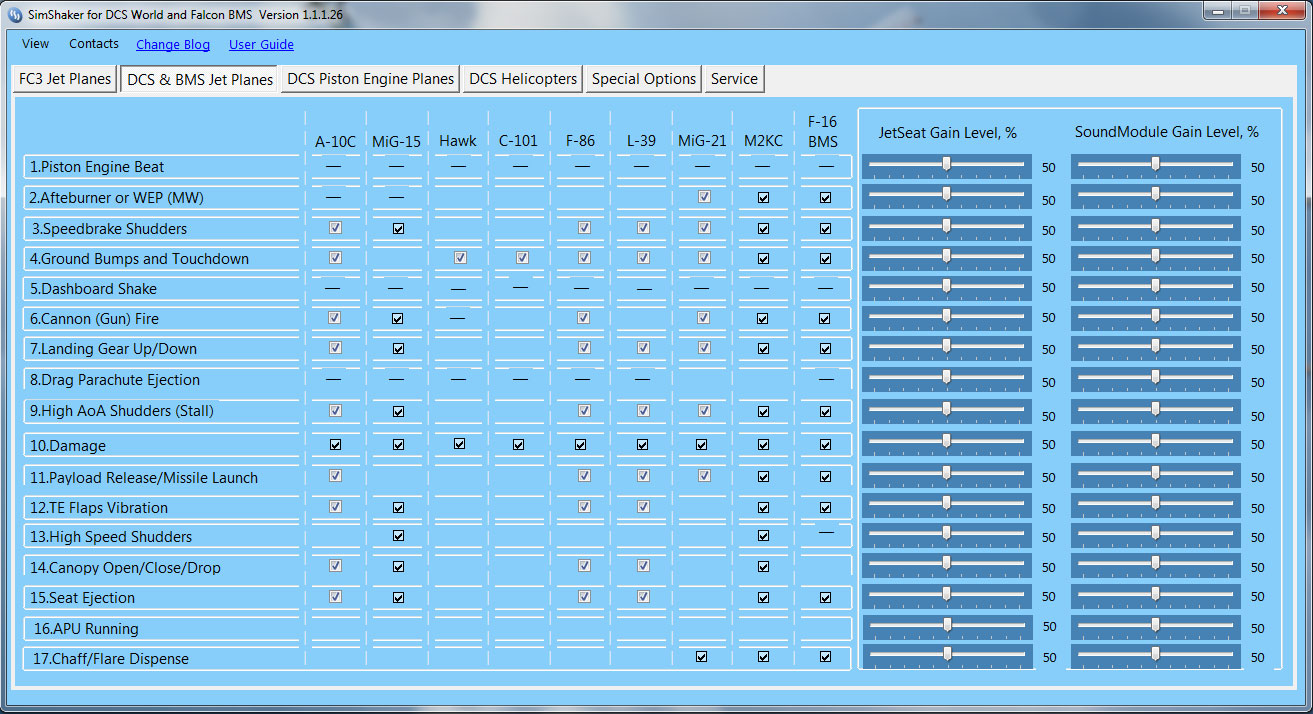
Task: Toggle Afterburner checkbox for M2KC
Action: point(763,198)
